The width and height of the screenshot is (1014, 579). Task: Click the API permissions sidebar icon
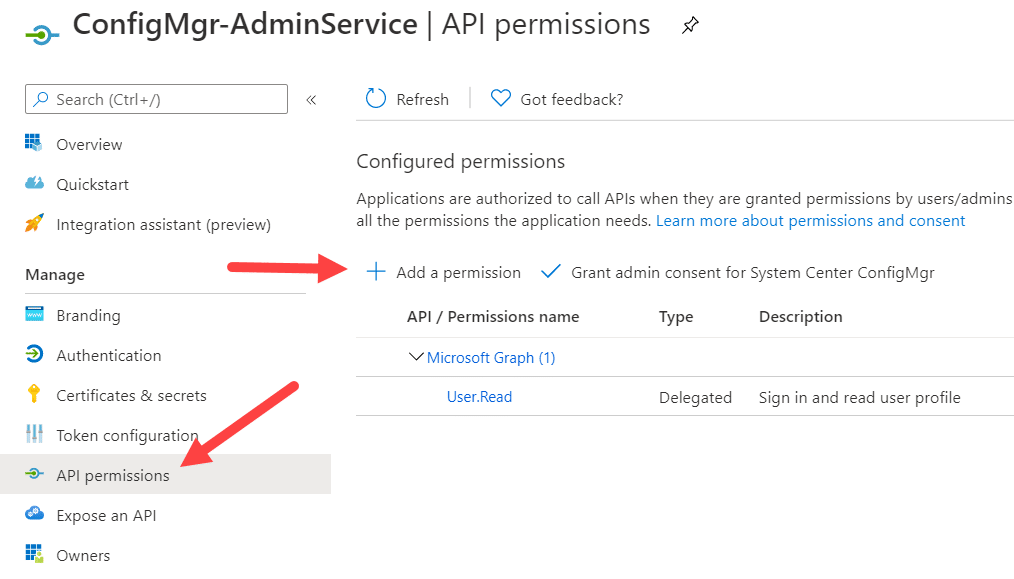(x=34, y=474)
